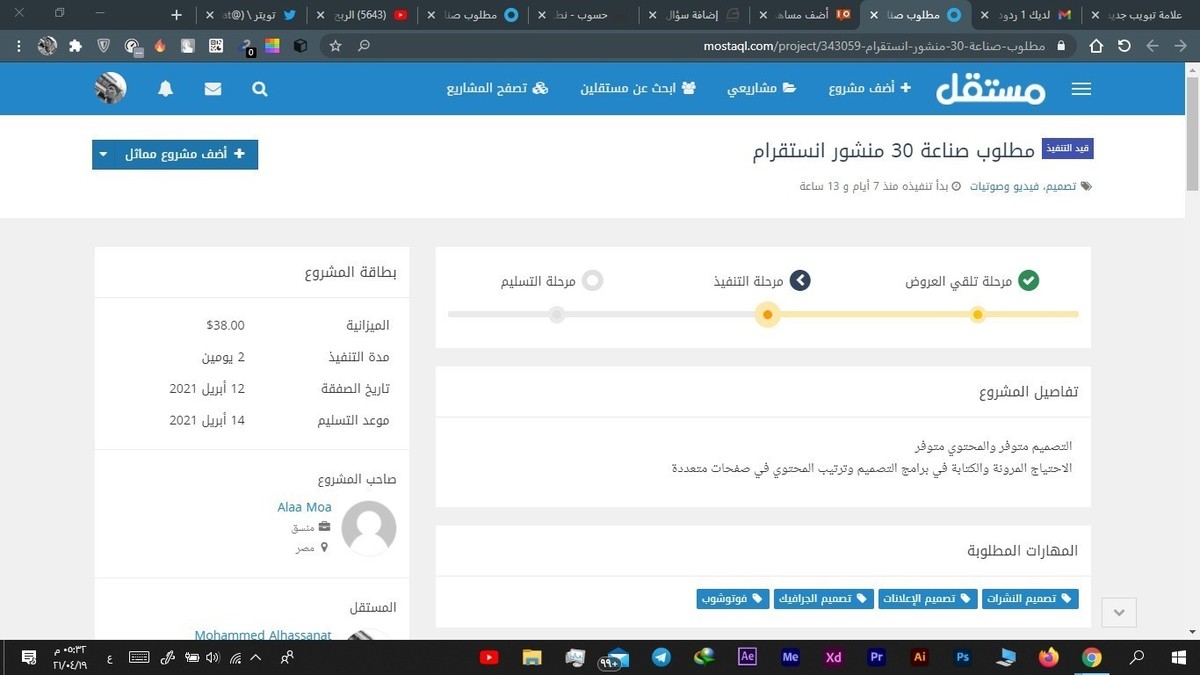Open the Chrome three-dot menu

click(x=19, y=46)
